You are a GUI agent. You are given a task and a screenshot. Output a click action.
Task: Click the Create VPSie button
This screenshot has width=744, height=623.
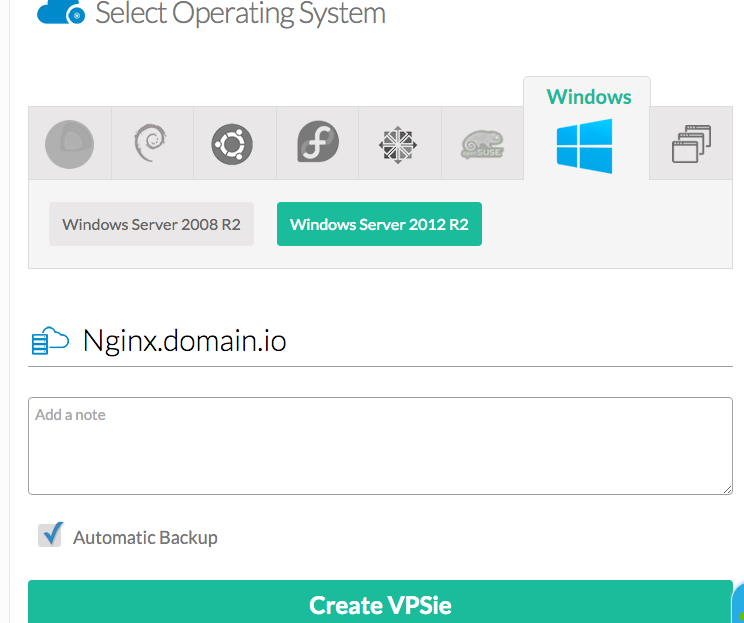pyautogui.click(x=380, y=602)
